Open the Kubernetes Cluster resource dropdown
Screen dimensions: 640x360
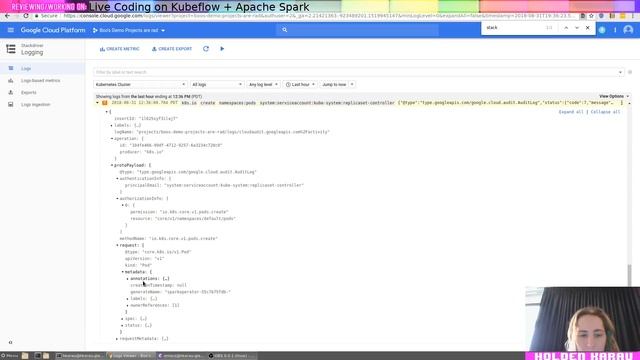tap(140, 84)
